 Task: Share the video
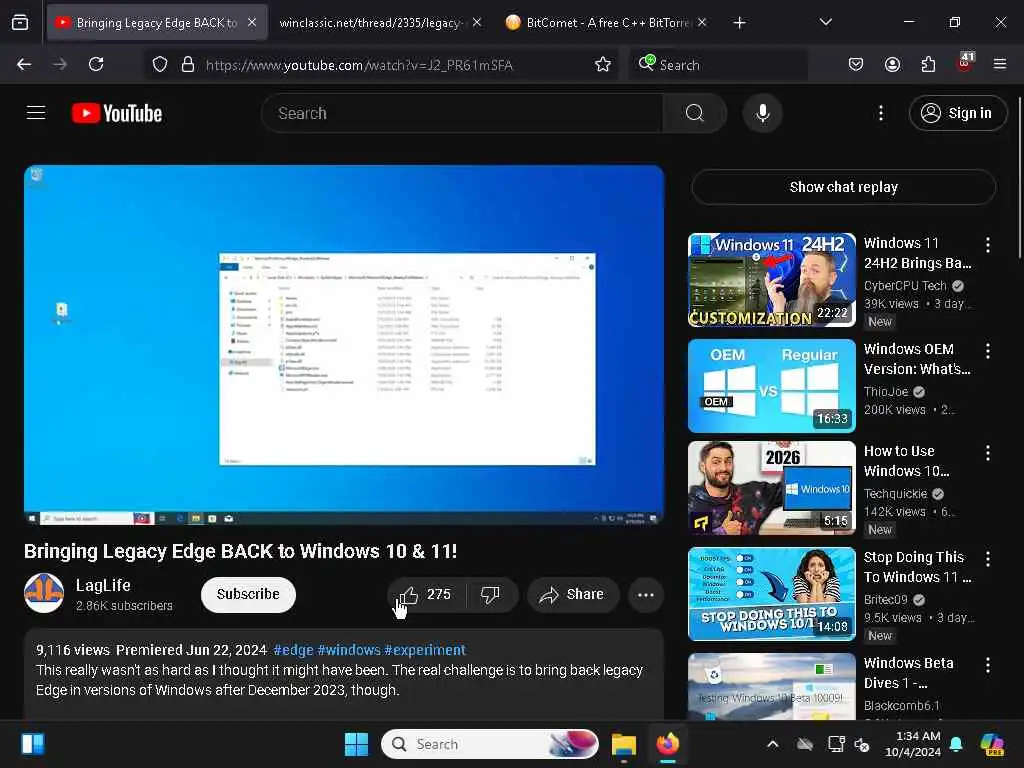click(572, 594)
